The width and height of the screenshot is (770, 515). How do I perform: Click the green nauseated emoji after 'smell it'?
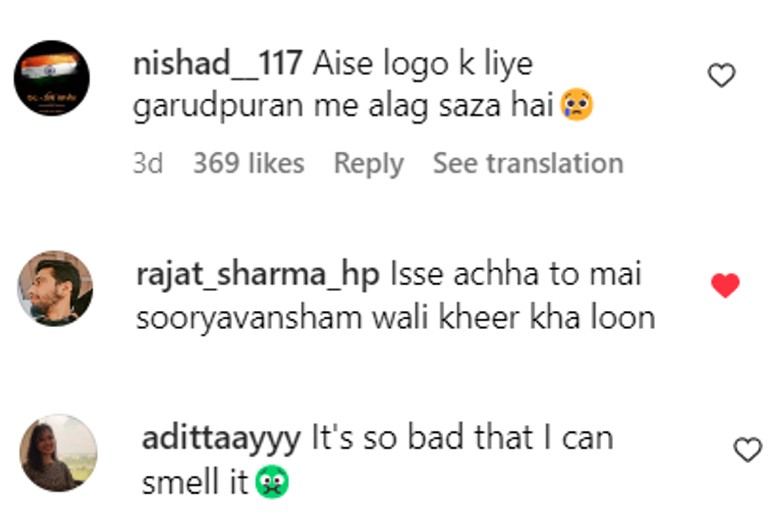pyautogui.click(x=272, y=482)
